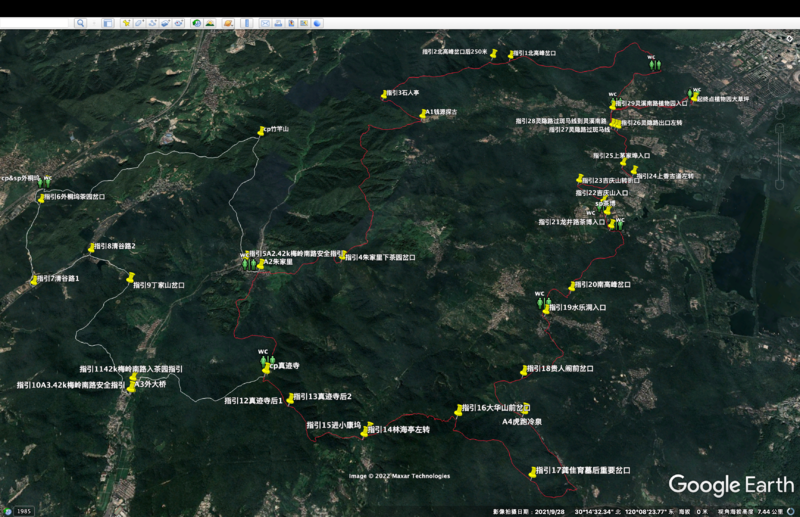800x517 pixels.
Task: Open the planets switcher dropdown
Action: tap(229, 23)
